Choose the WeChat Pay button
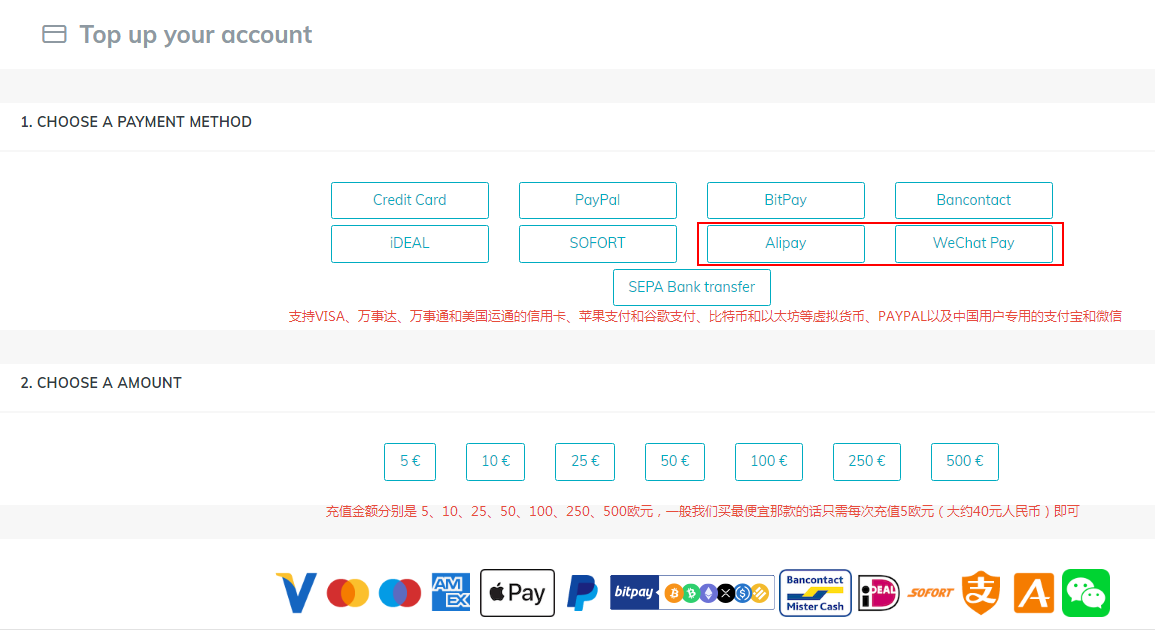 click(974, 244)
